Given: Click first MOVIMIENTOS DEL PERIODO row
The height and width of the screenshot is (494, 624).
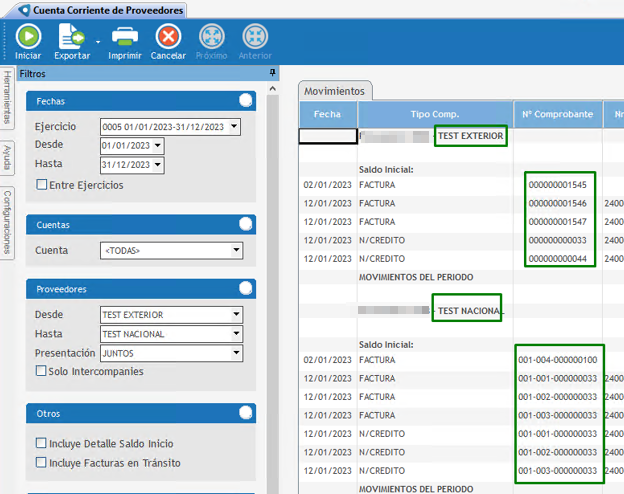Looking at the screenshot, I should coord(416,277).
